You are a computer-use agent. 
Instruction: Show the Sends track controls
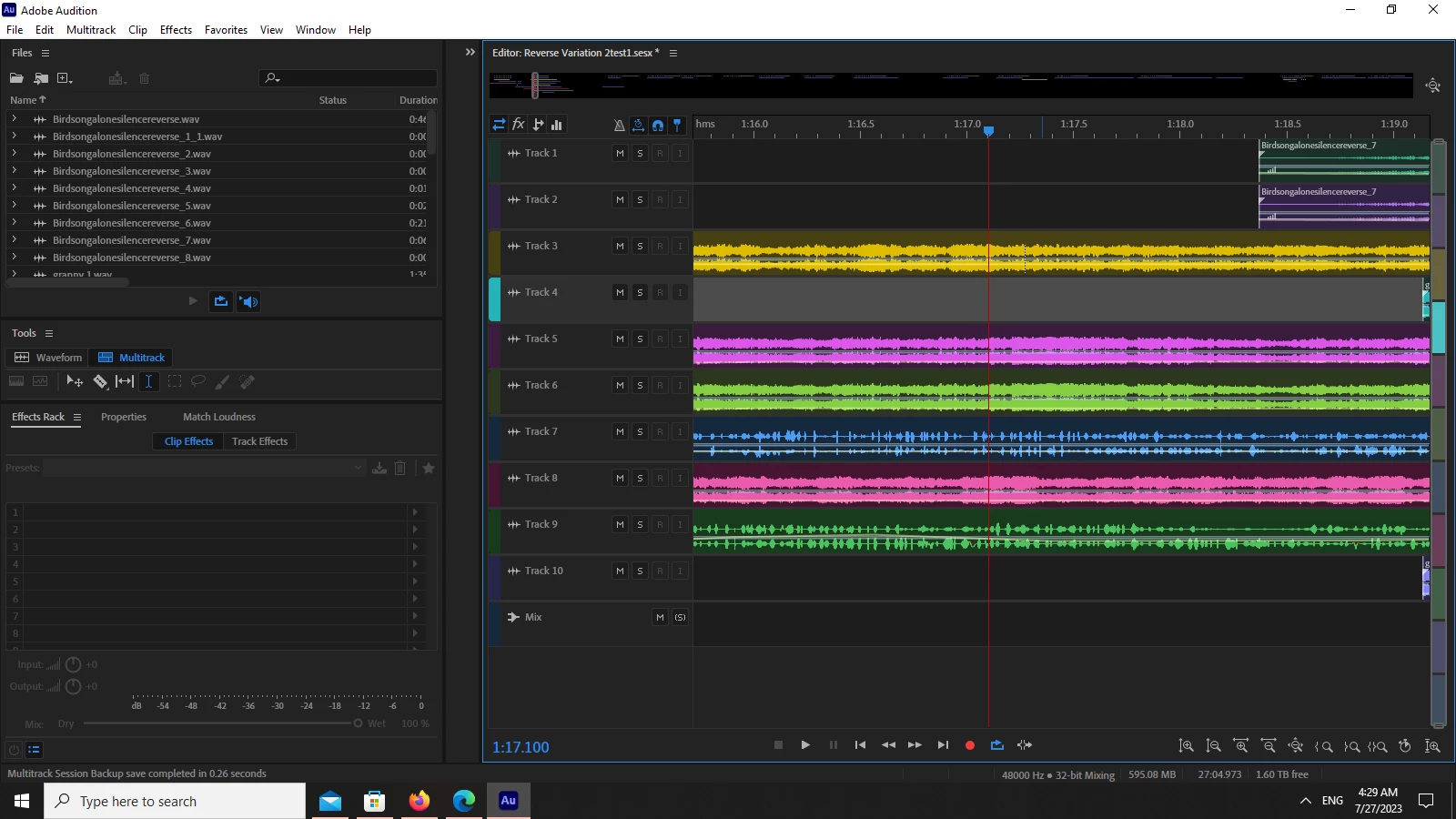point(538,125)
